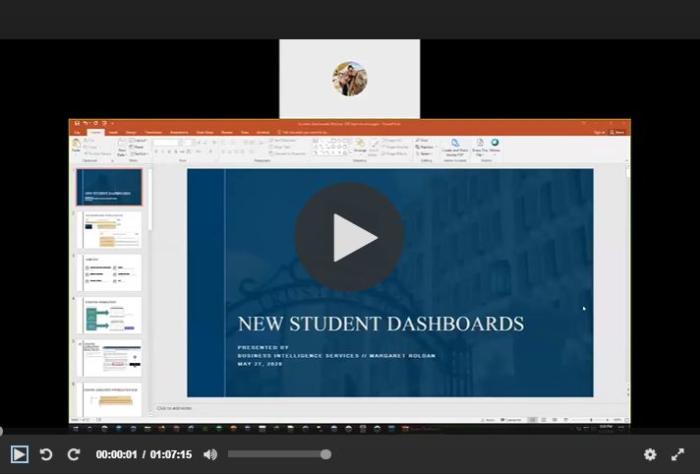Click the skip forward clockwise arrow icon
The width and height of the screenshot is (700, 475).
74,454
